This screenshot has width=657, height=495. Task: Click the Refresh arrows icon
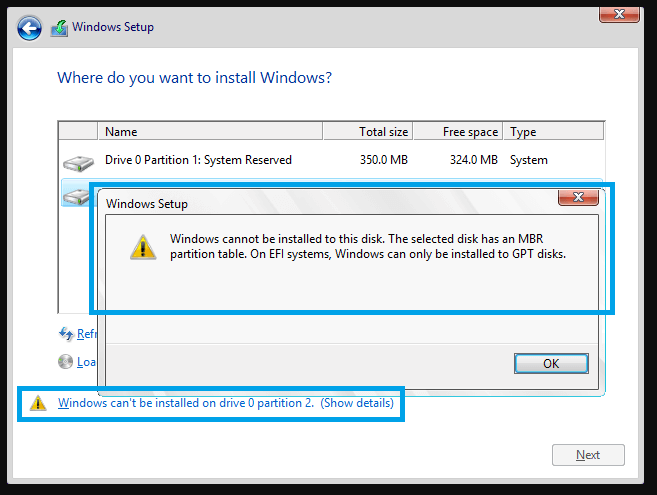(66, 334)
